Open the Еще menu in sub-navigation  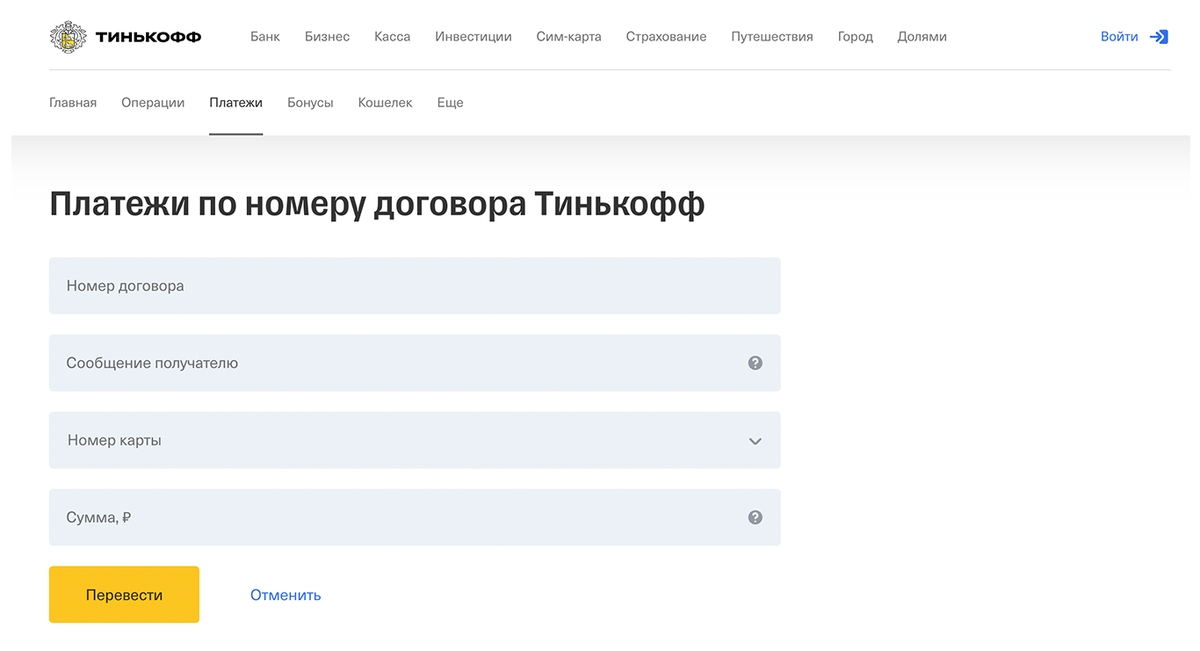coord(450,102)
